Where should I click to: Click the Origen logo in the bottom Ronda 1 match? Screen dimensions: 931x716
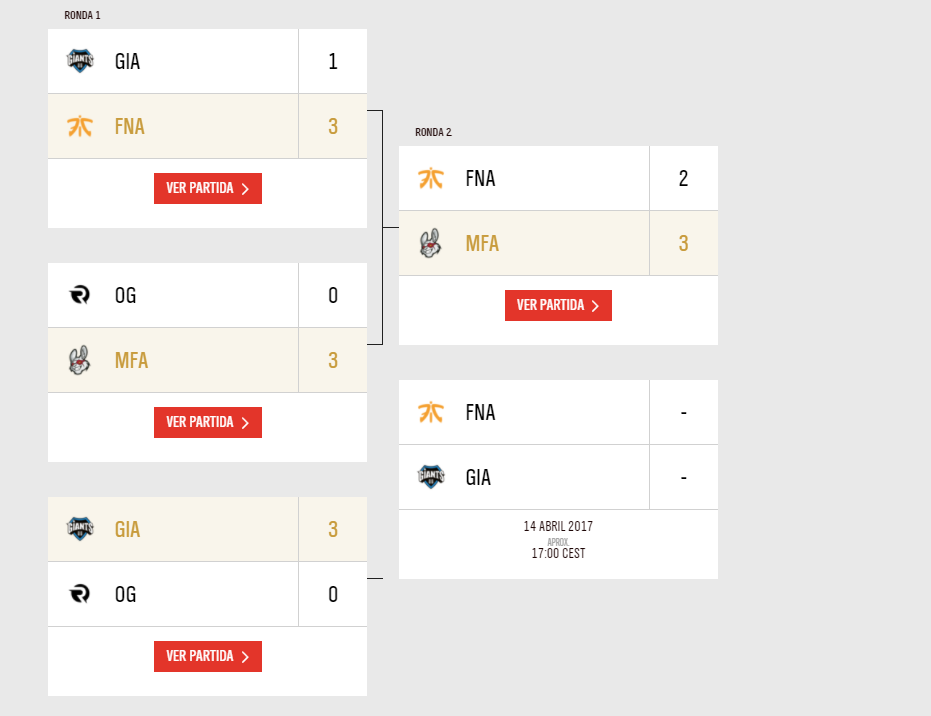point(80,594)
